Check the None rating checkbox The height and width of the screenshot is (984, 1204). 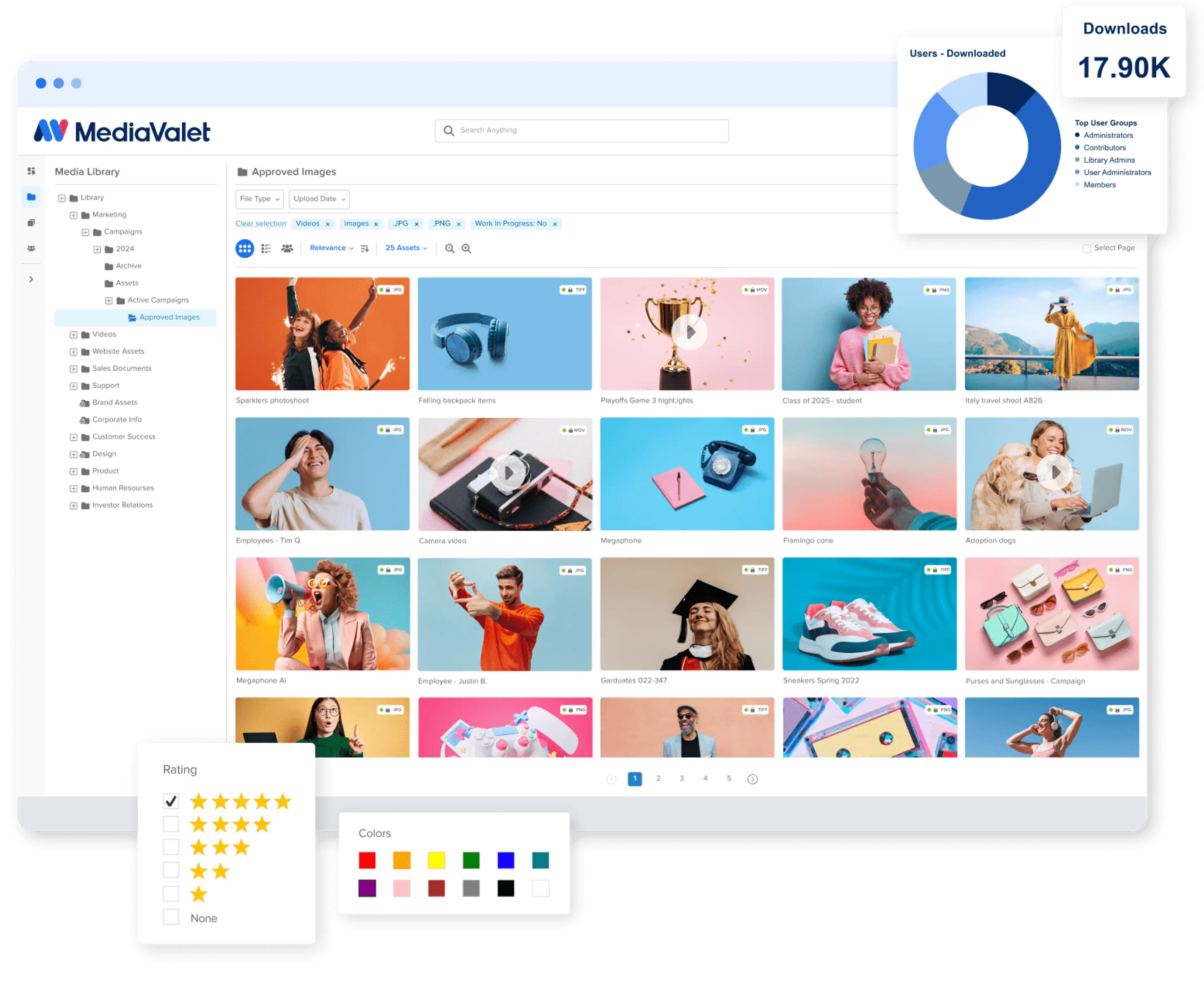(x=171, y=917)
